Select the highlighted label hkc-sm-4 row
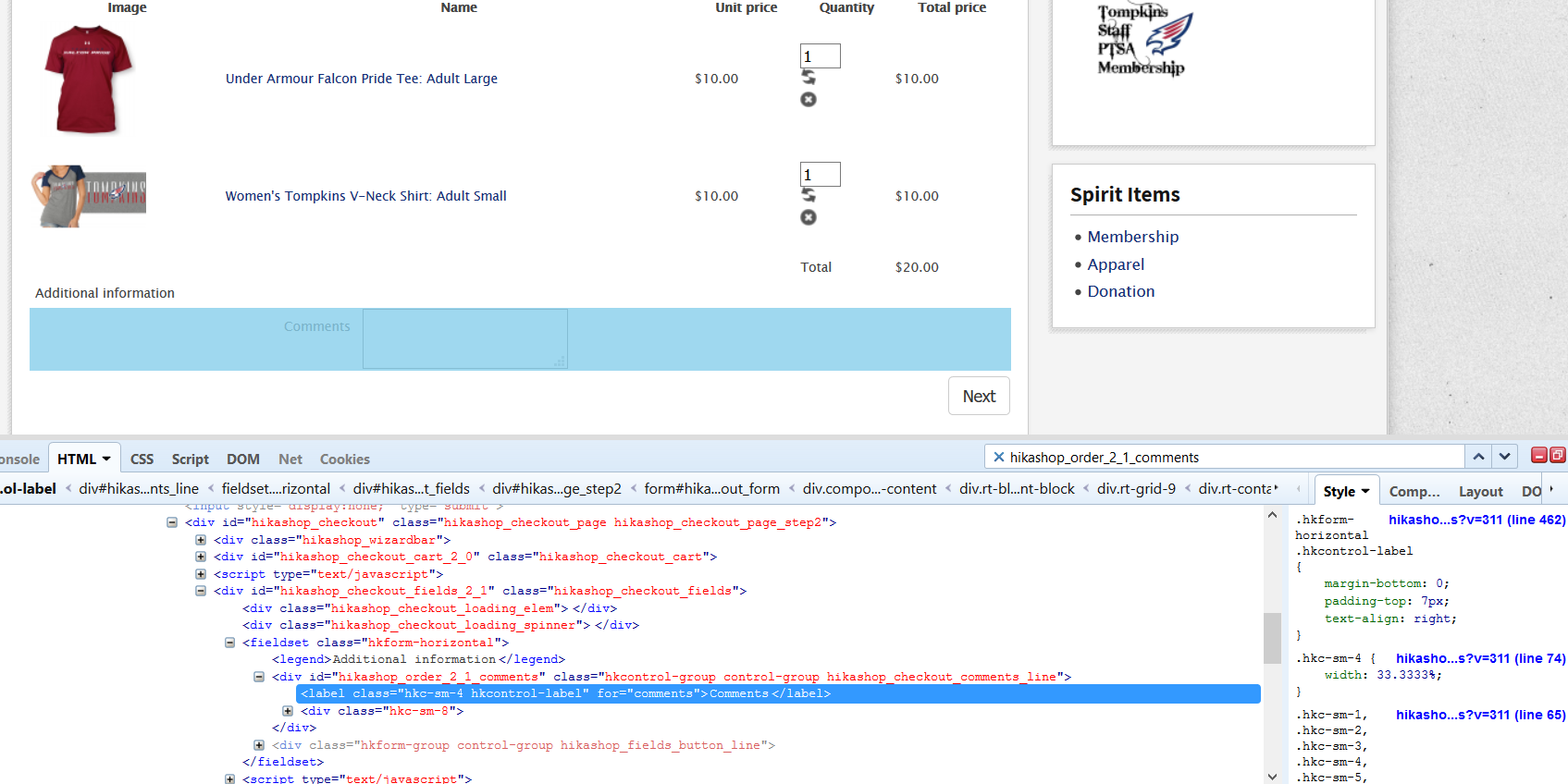Viewport: 1568px width, 784px height. [778, 693]
